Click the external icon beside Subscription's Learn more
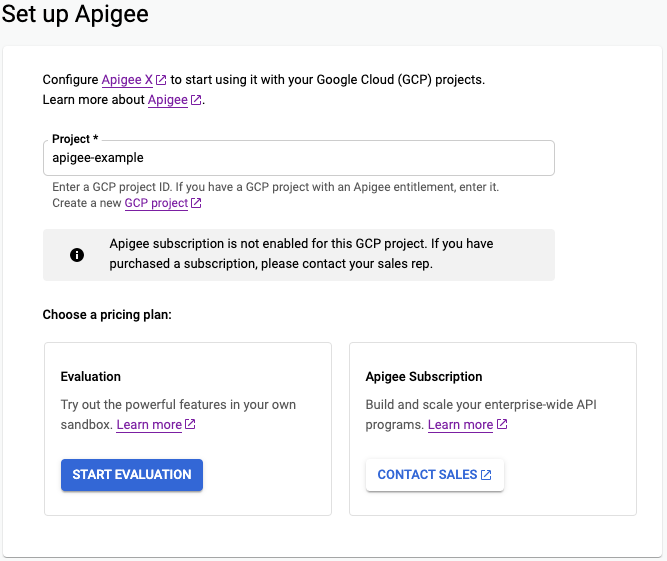The width and height of the screenshot is (667, 561). pos(502,425)
